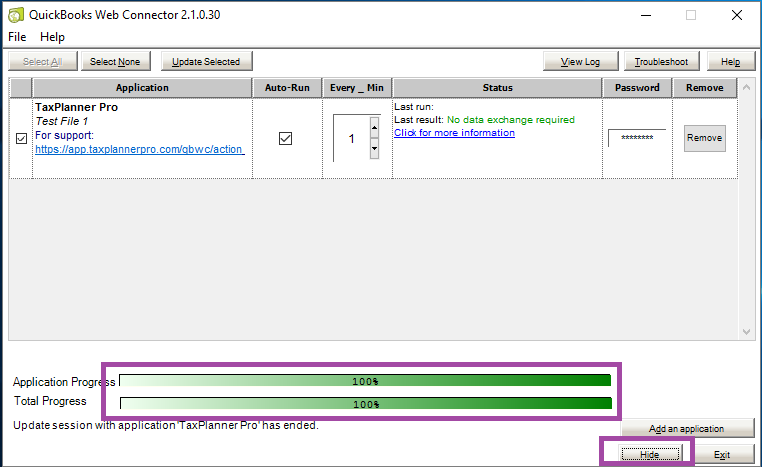Screen dimensions: 762x467
Task: Click the list scrollbar up arrow
Action: [x=746, y=87]
